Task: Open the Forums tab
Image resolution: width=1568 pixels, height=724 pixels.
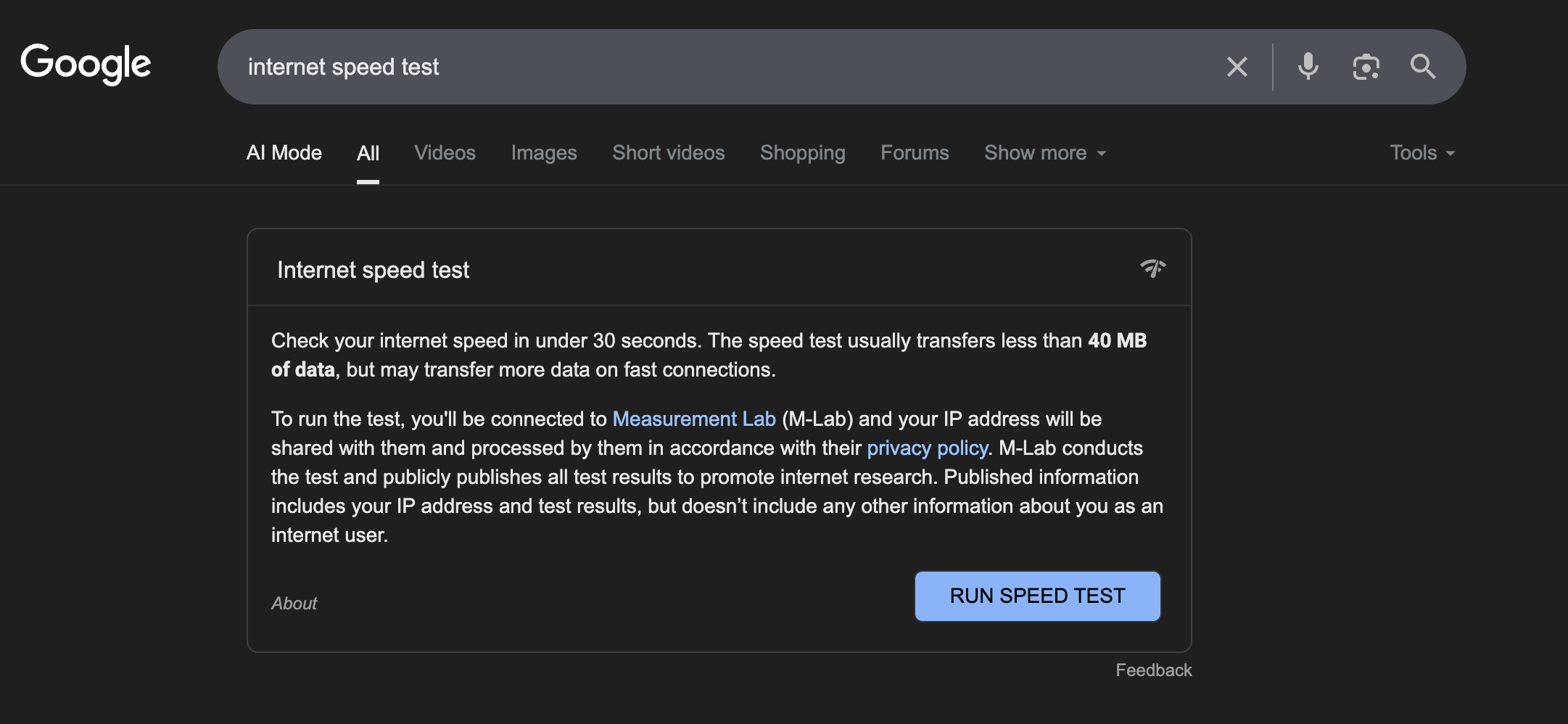Action: 915,153
